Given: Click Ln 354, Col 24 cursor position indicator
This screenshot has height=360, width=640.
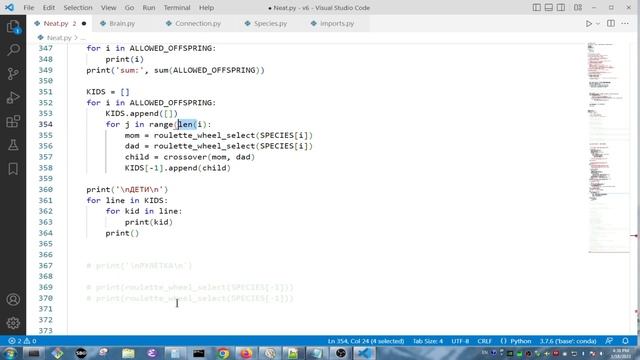Looking at the screenshot, I should [366, 341].
